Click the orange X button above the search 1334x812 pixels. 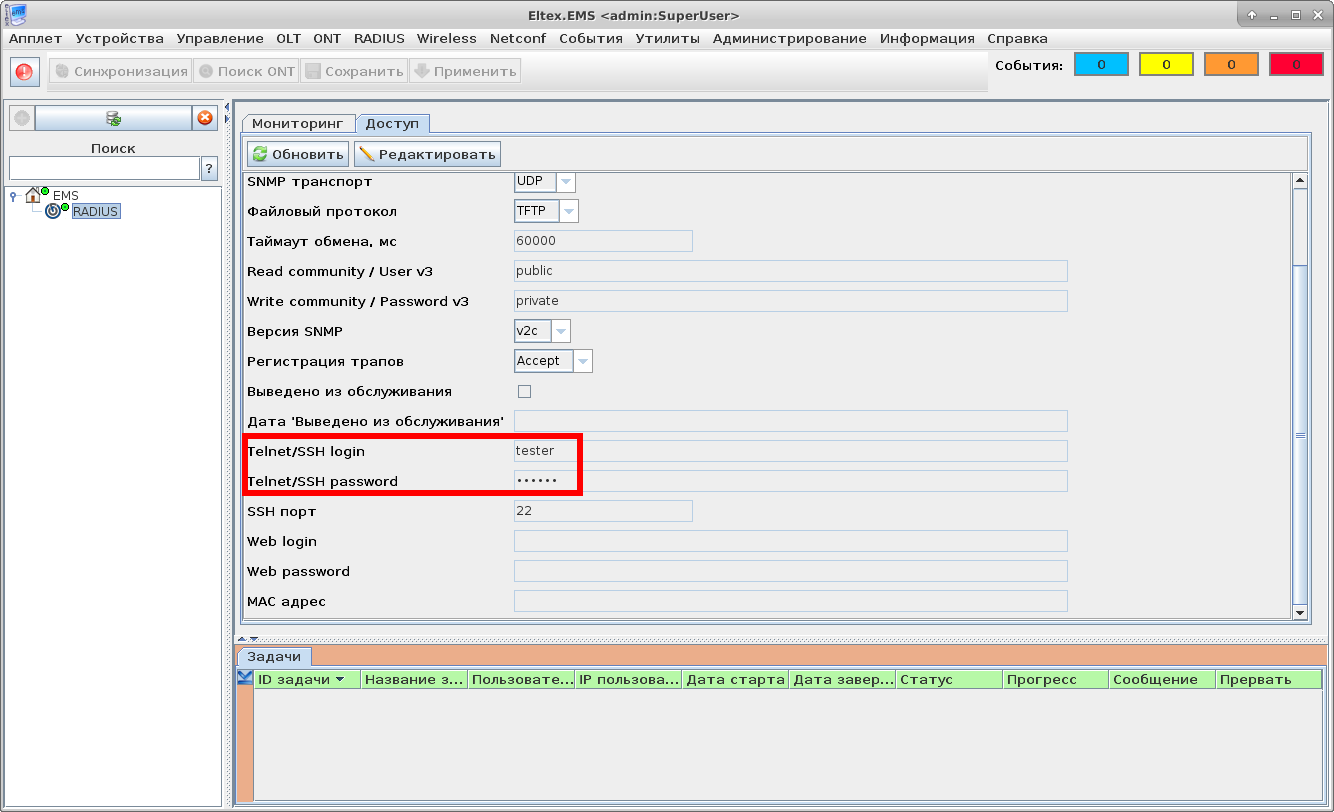point(205,118)
